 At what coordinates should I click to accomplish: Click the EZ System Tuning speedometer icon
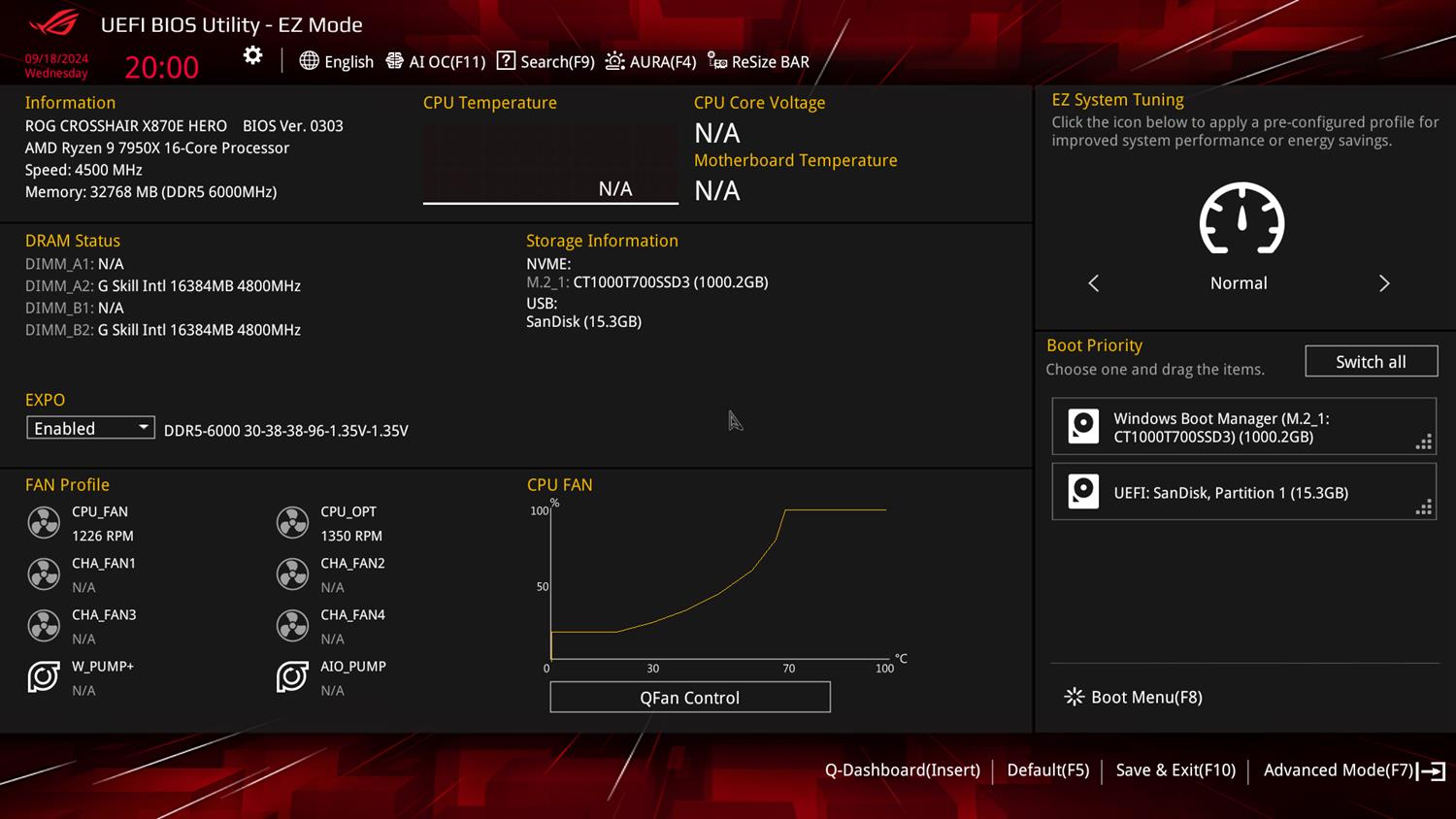point(1241,219)
